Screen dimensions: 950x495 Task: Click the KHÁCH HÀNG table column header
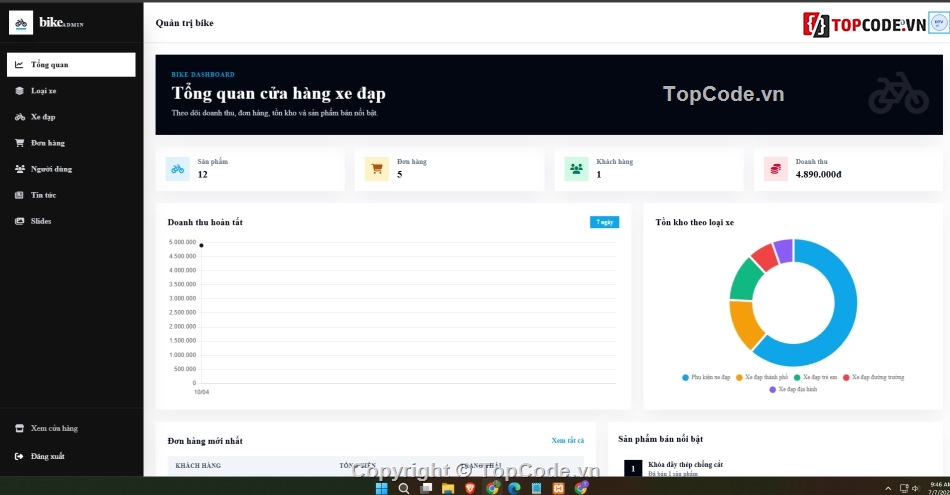(x=198, y=465)
